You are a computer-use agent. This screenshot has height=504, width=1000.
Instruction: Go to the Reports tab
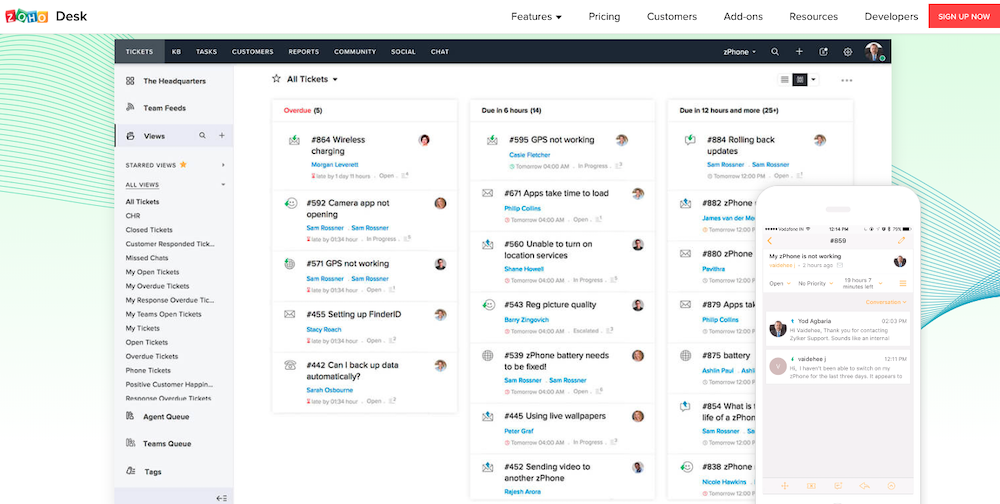click(x=304, y=52)
